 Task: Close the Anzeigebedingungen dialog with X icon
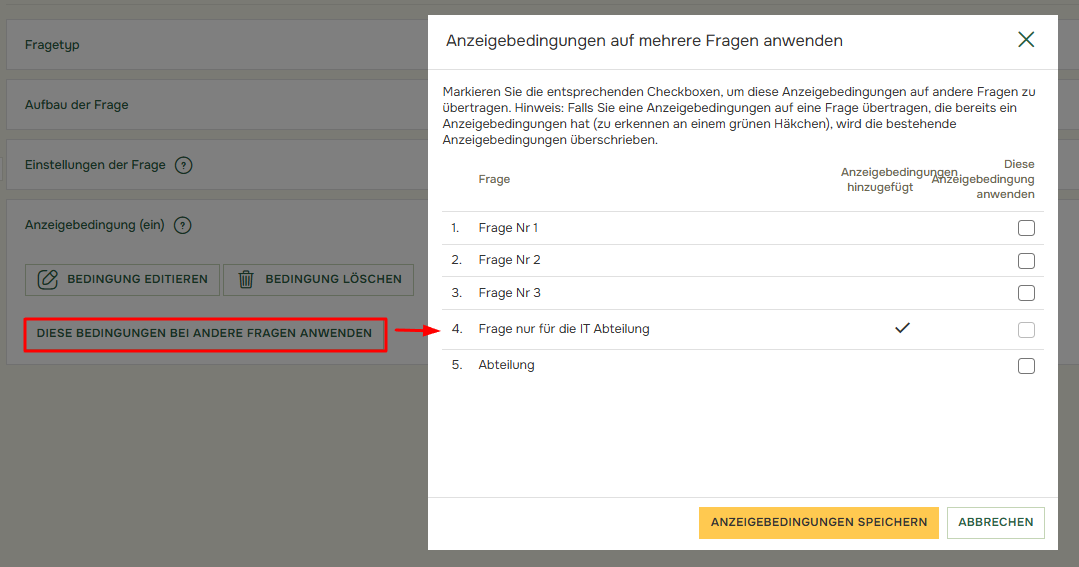[1025, 40]
